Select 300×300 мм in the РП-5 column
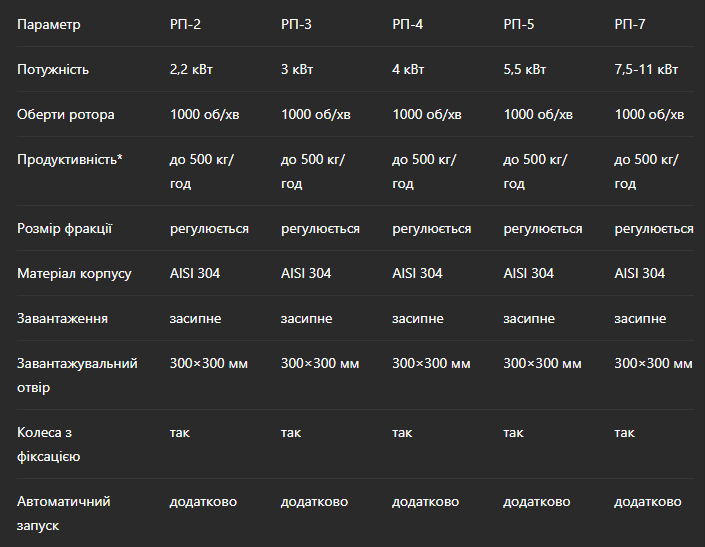 [542, 363]
